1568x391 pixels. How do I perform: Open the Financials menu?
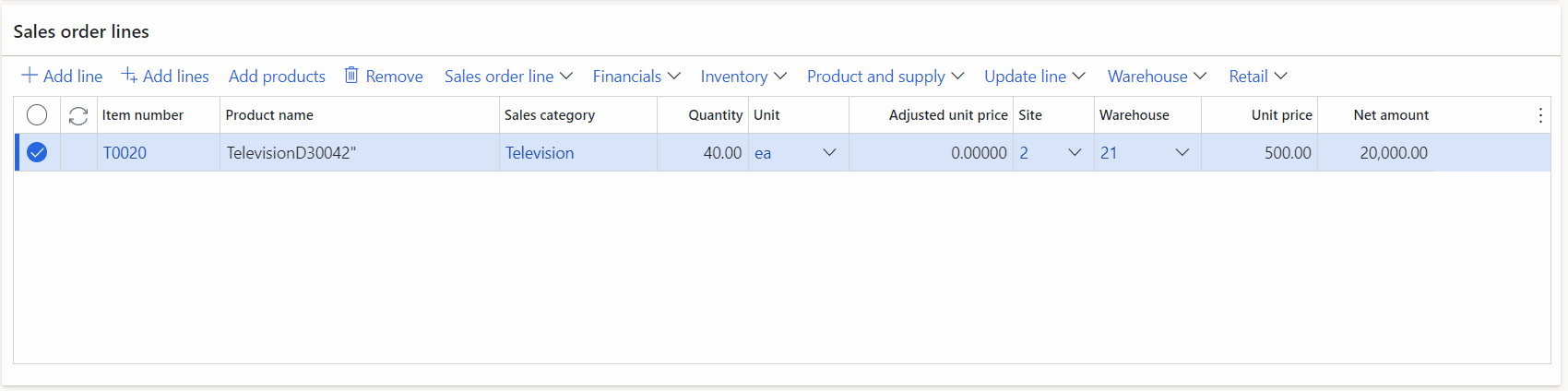coord(636,77)
